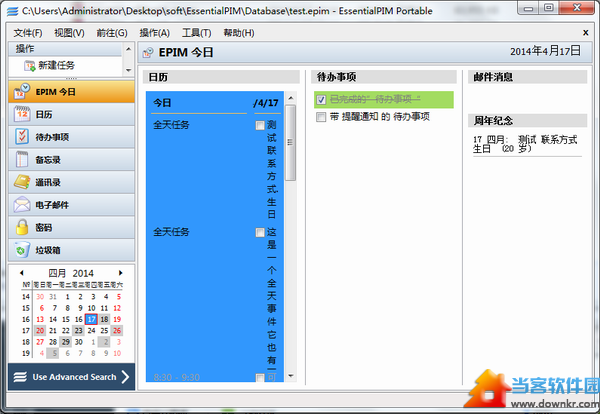Click the Advanced Search list icon
Viewport: 600px width, 414px height.
pyautogui.click(x=20, y=377)
